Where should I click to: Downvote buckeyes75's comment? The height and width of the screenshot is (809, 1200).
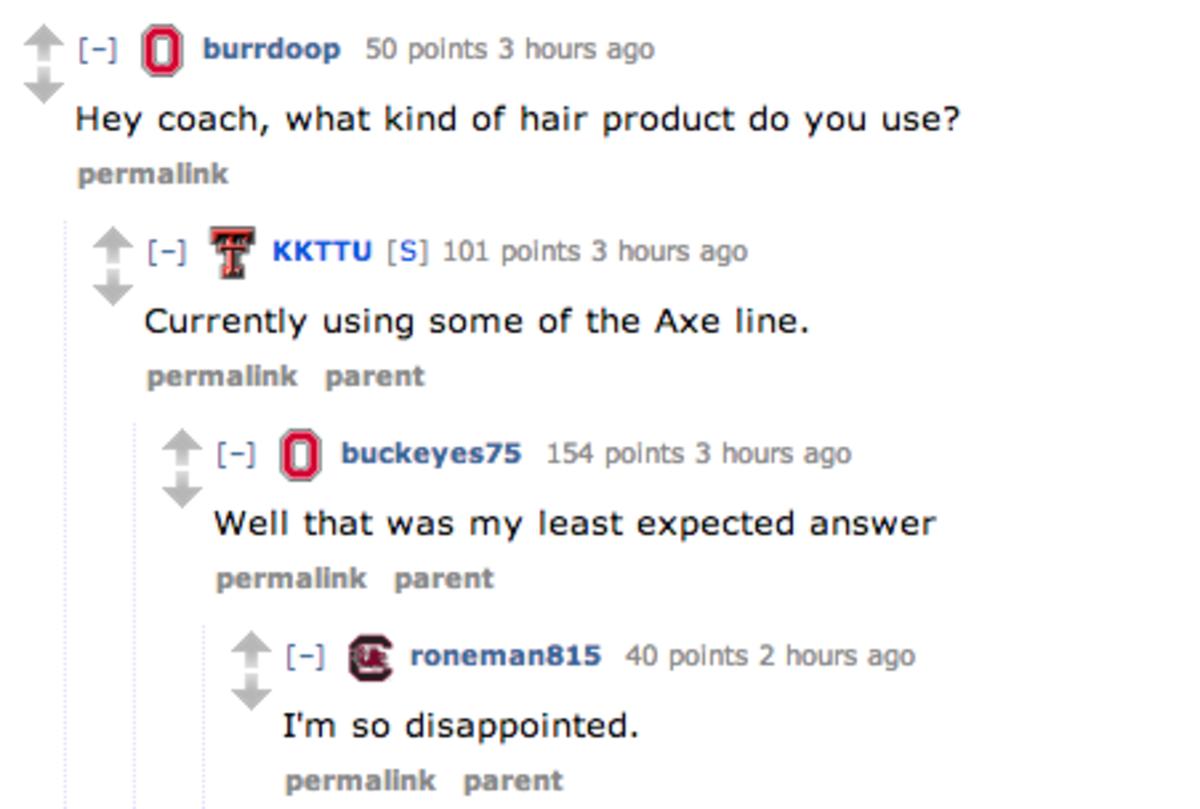click(x=181, y=492)
